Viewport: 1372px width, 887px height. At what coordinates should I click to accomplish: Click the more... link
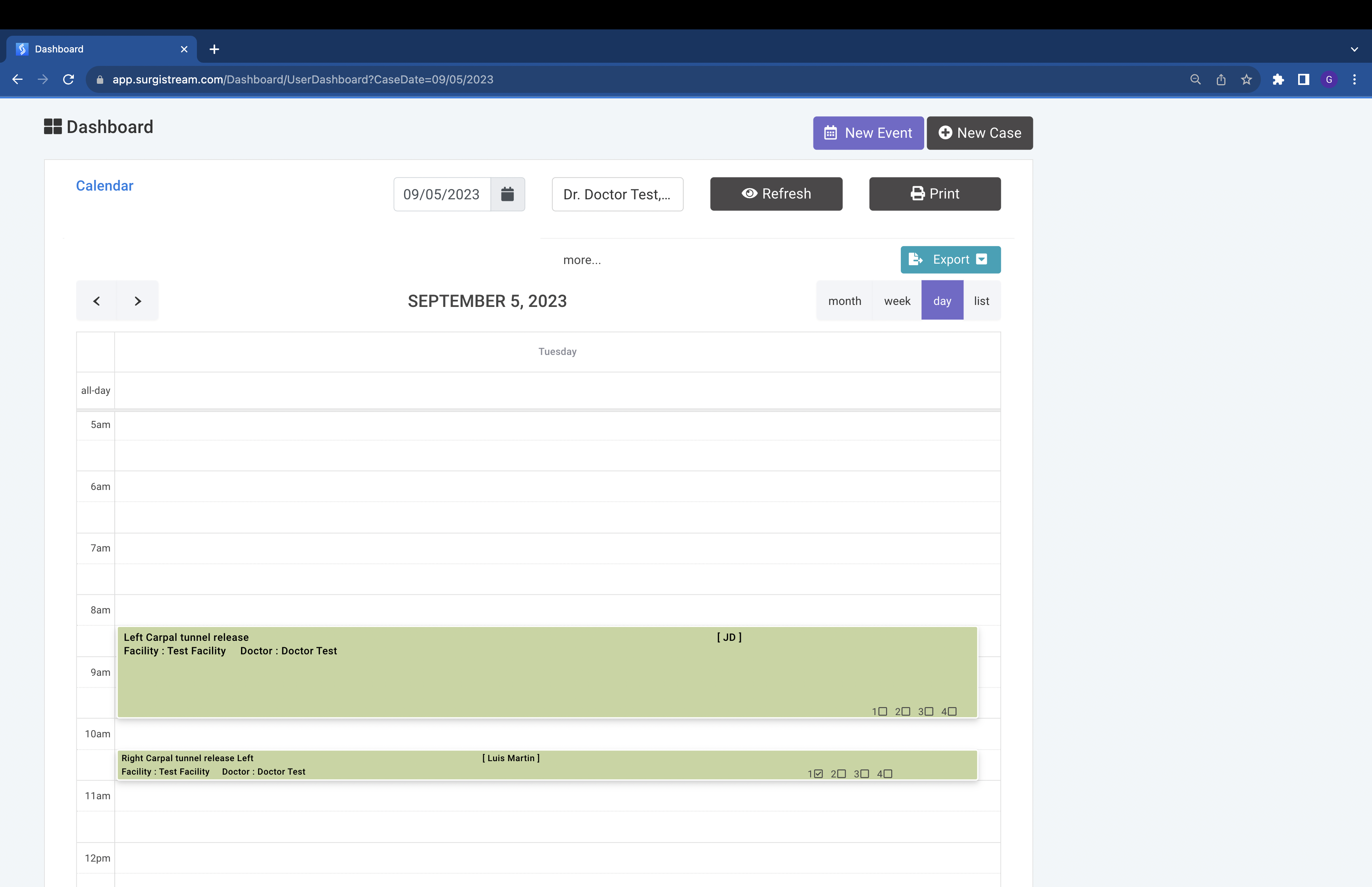click(582, 260)
